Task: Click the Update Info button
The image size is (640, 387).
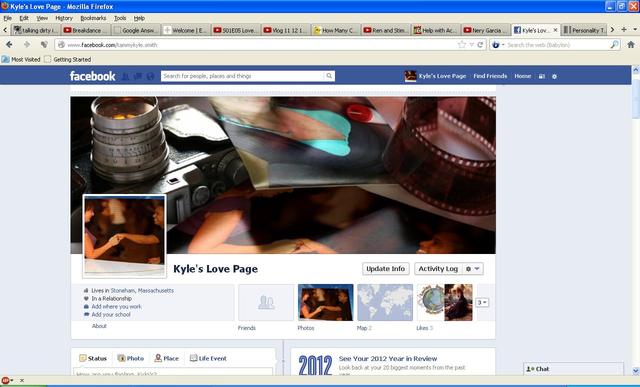Action: pos(386,269)
